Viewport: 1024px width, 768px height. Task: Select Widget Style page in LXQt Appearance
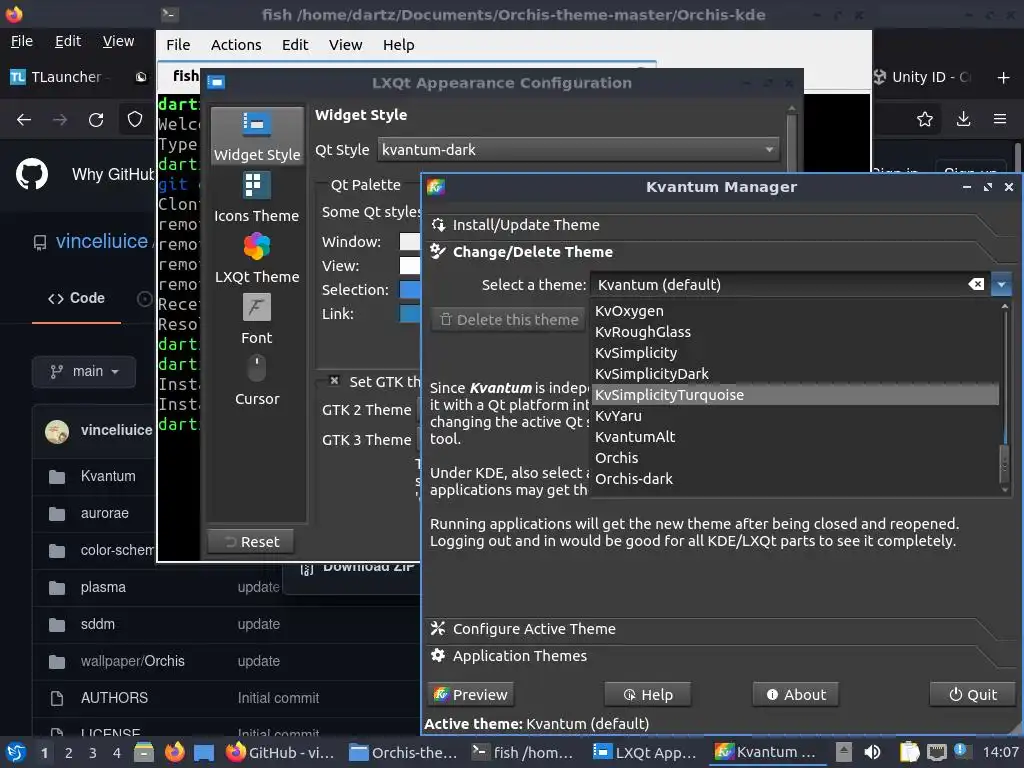point(257,136)
